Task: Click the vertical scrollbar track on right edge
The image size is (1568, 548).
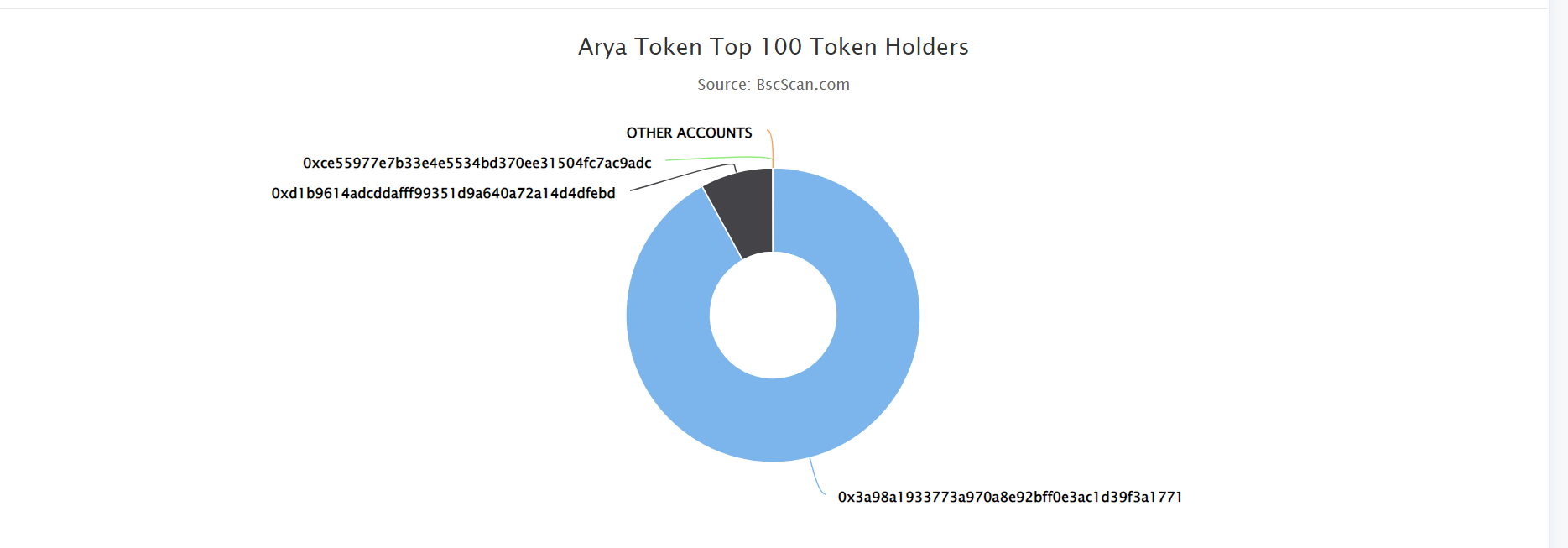Action: pyautogui.click(x=1558, y=274)
